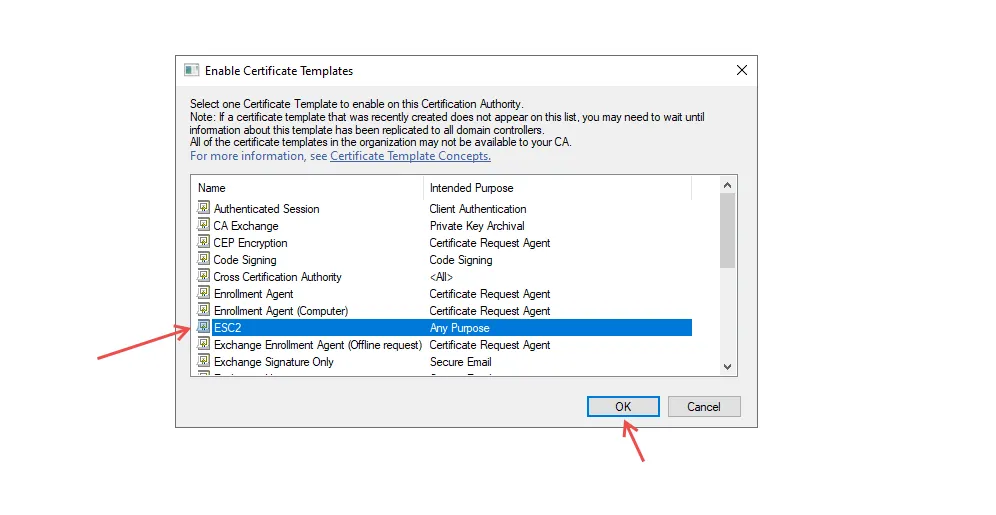The image size is (996, 515).
Task: Click the dialog title bar icon
Action: pos(191,71)
